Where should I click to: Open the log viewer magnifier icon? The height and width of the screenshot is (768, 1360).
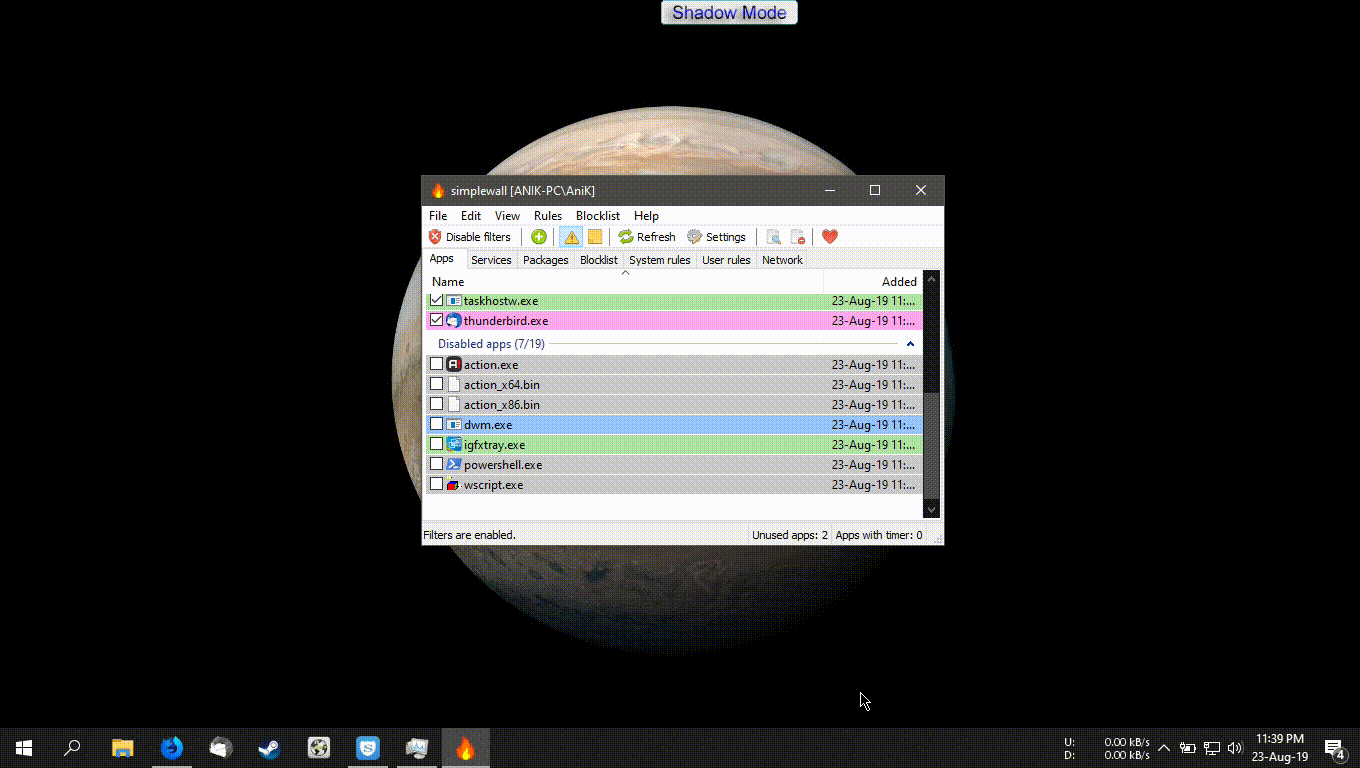(773, 237)
